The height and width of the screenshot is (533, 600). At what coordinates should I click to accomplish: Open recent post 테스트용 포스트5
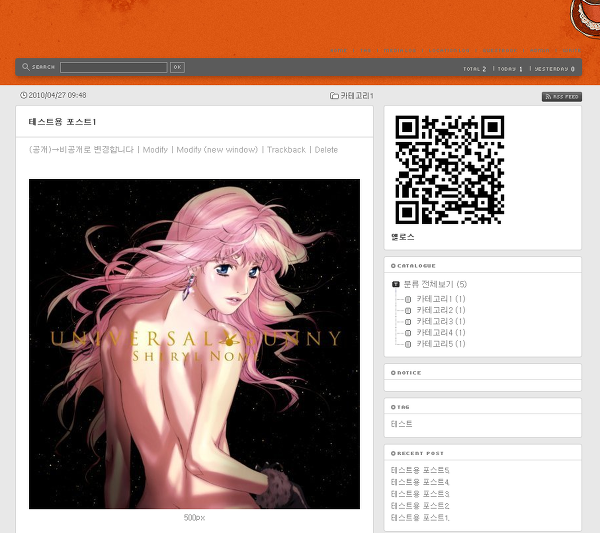[420, 470]
